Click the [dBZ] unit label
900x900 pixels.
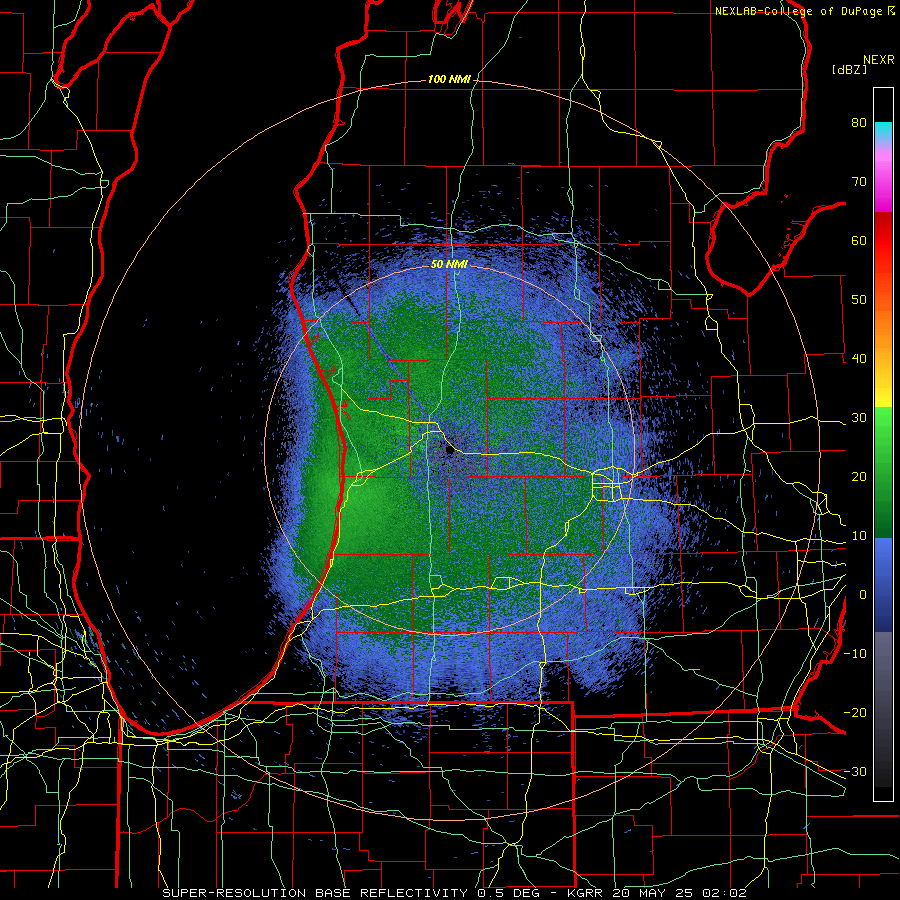pyautogui.click(x=849, y=69)
